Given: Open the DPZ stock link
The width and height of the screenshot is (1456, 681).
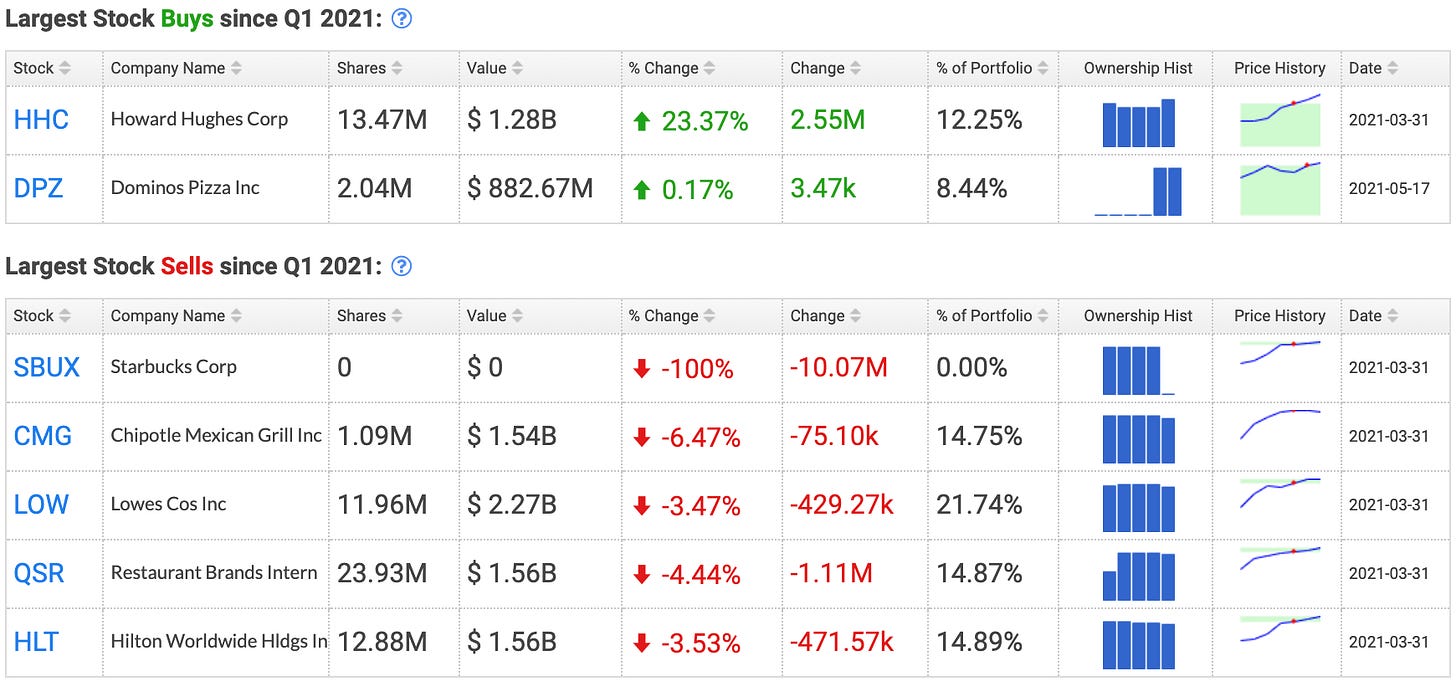Looking at the screenshot, I should (39, 188).
